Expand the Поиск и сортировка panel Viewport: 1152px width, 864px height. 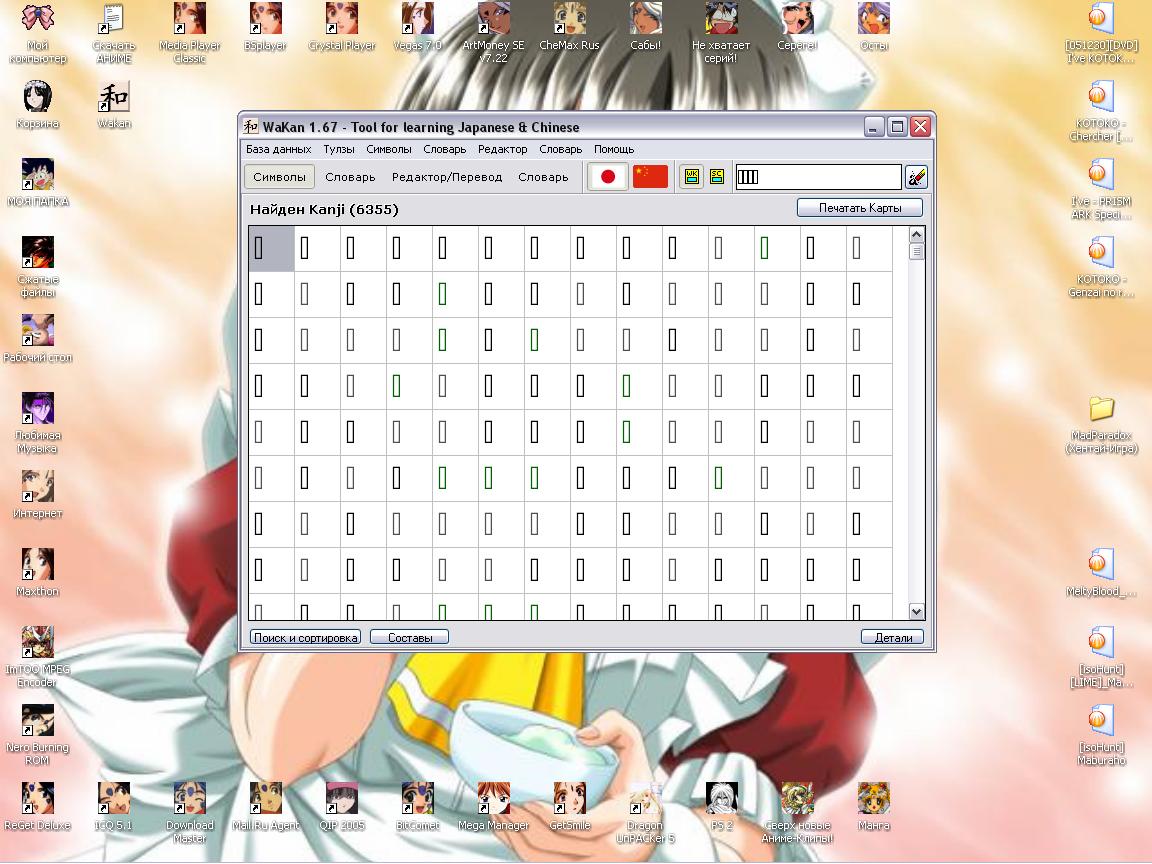(x=305, y=637)
